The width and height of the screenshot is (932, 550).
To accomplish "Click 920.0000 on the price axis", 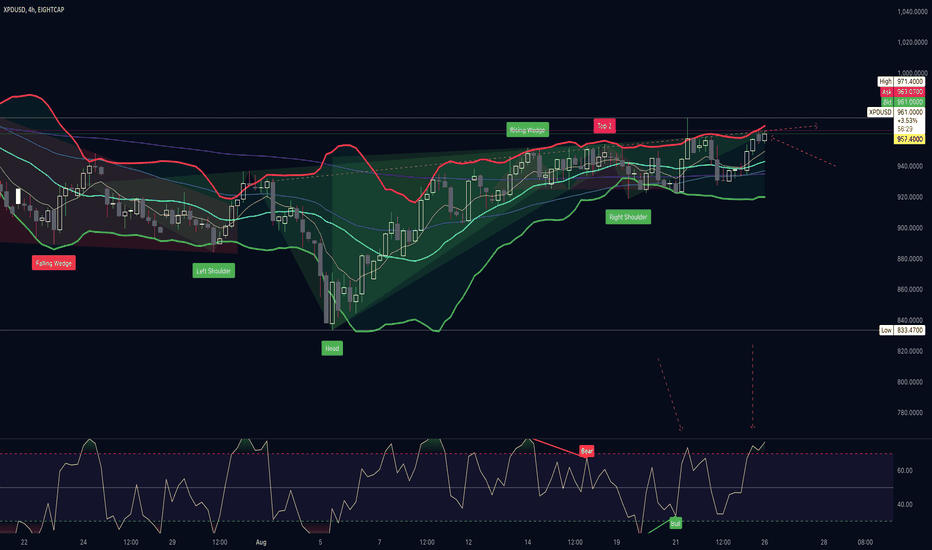I will pyautogui.click(x=909, y=197).
